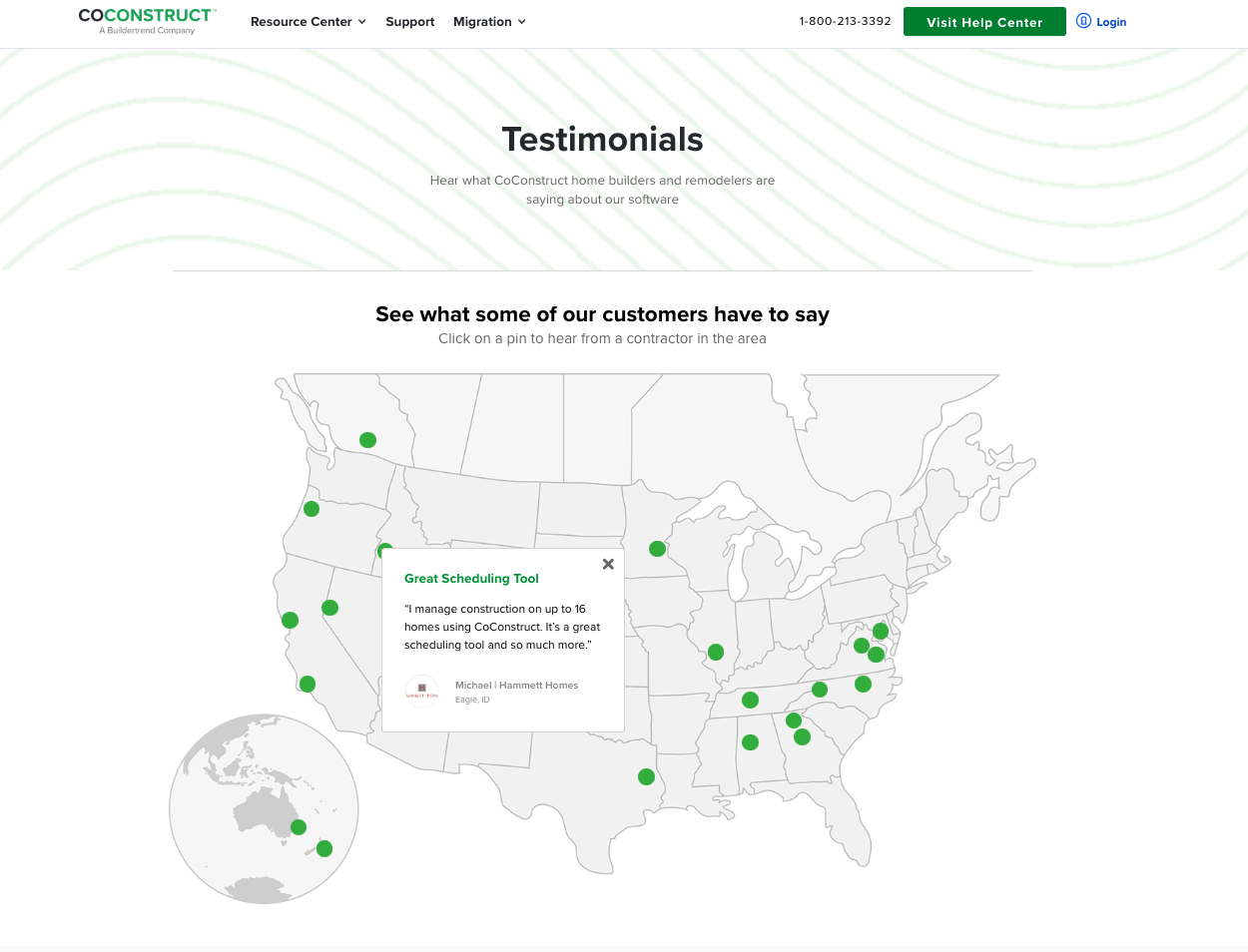The height and width of the screenshot is (952, 1248).
Task: Click the pin on New Zealand
Action: point(323,848)
